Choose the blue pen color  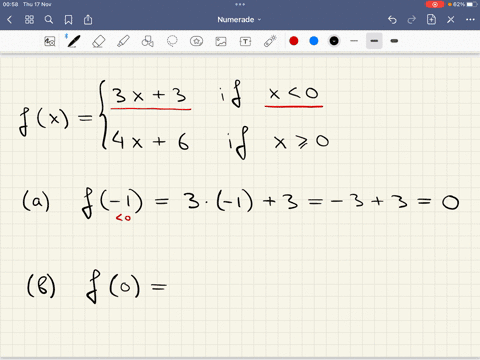pos(314,41)
